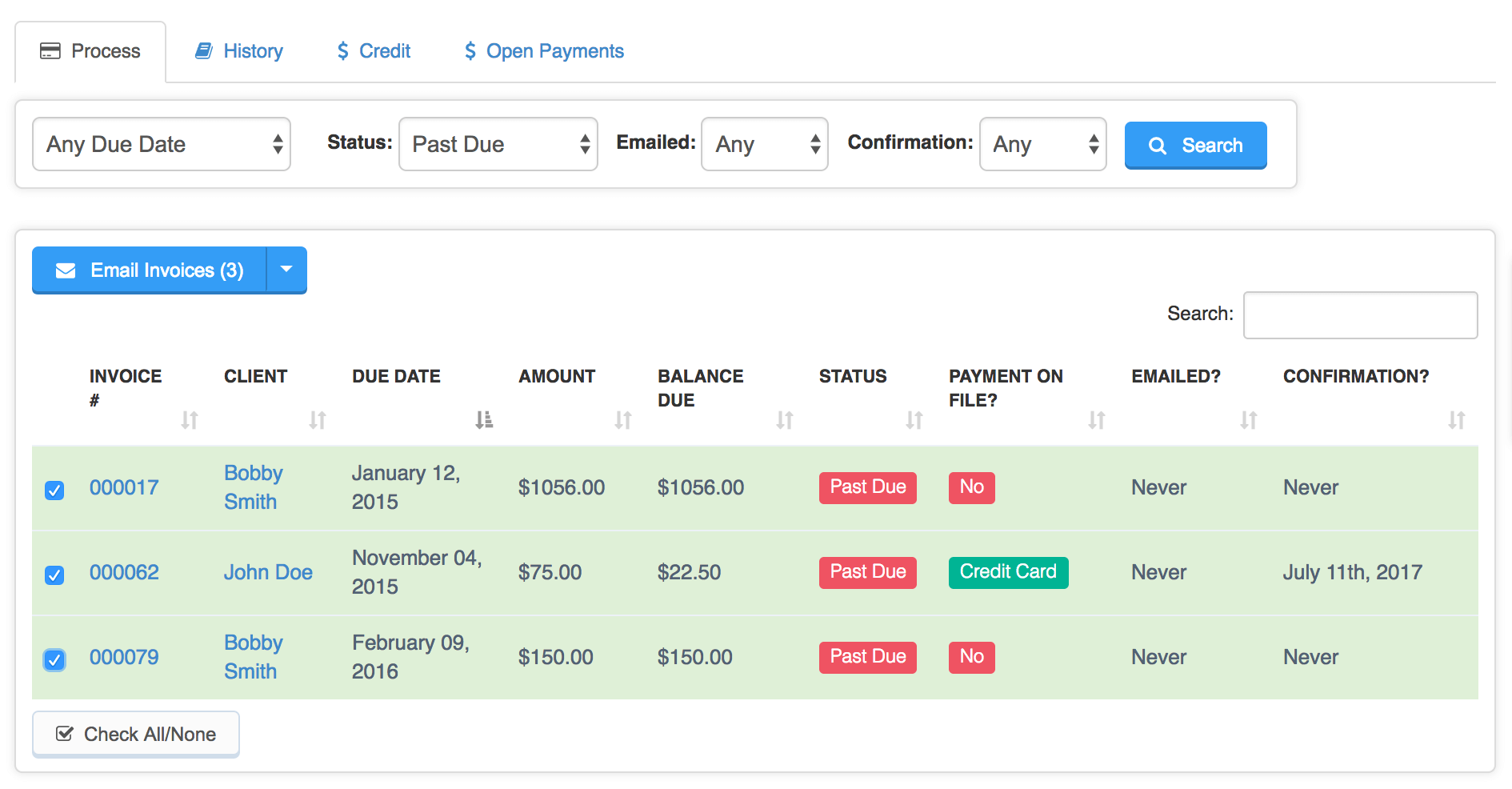Click the PAYMENT ON FILE? column header

(1006, 388)
